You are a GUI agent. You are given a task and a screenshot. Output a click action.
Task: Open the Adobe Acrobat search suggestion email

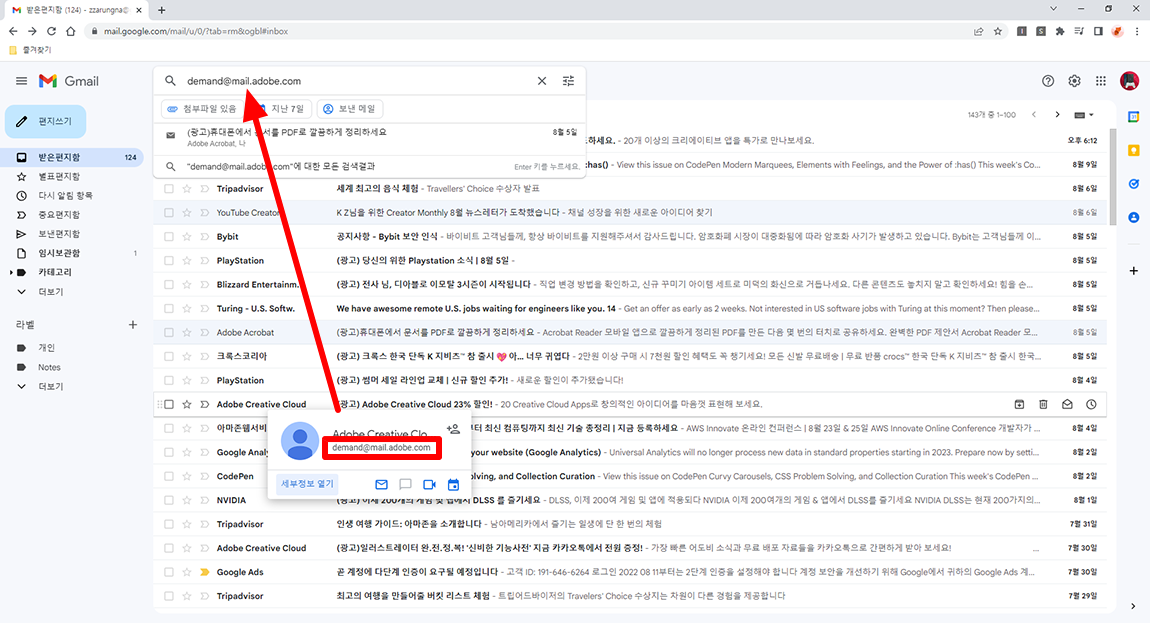click(370, 137)
